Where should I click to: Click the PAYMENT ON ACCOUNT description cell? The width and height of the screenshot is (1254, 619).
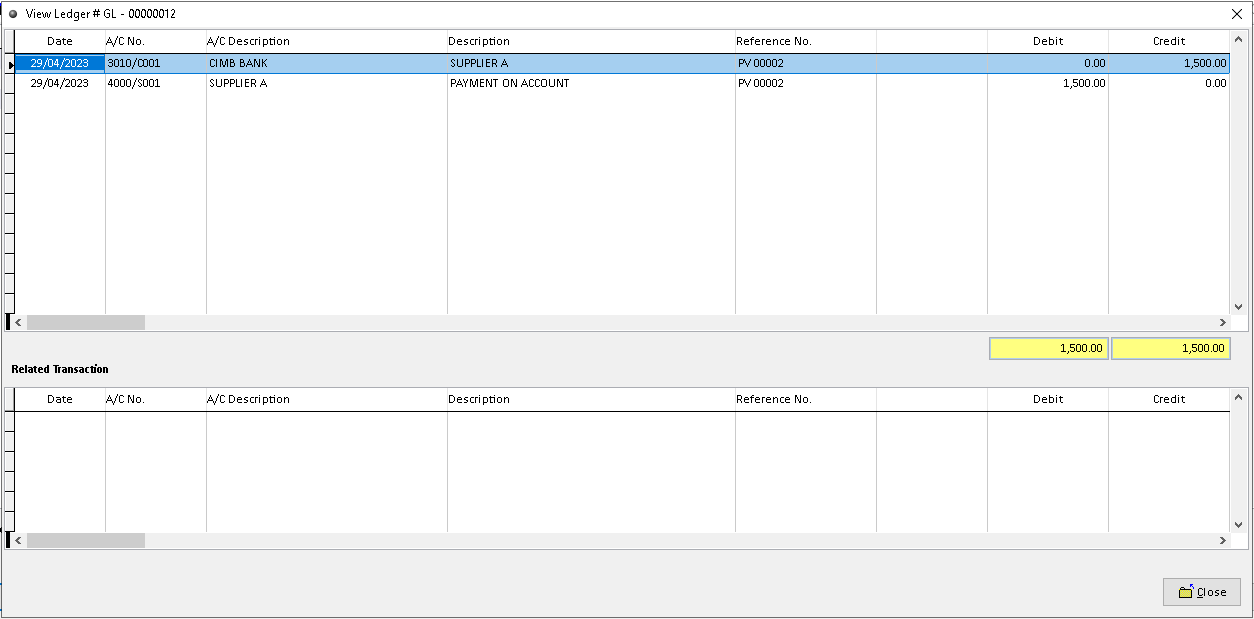pos(591,83)
